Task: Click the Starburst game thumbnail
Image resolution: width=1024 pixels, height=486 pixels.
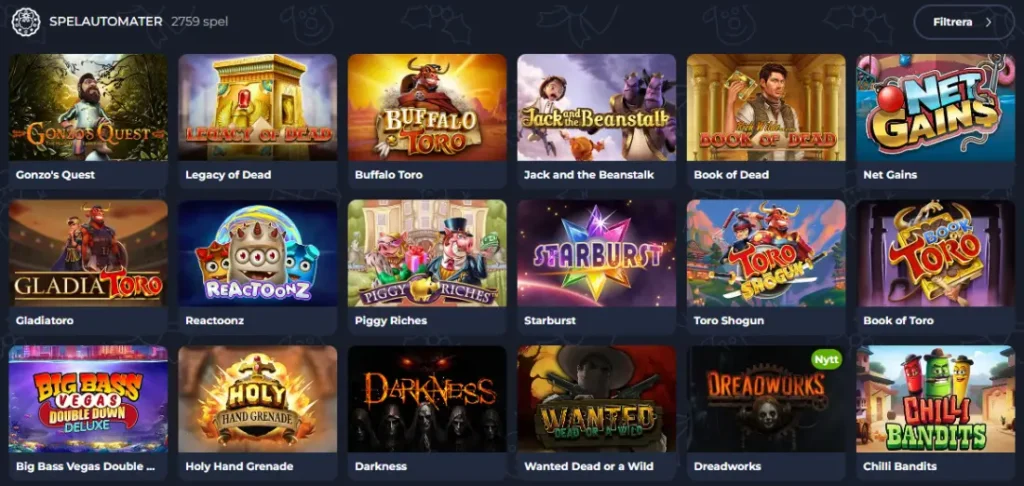Action: (596, 253)
